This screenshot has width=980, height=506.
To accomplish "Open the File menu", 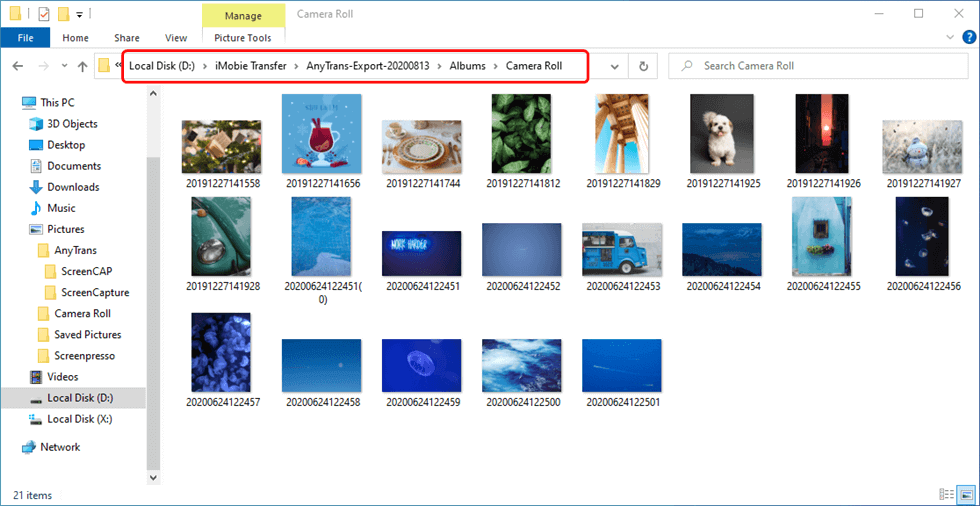I will point(25,38).
